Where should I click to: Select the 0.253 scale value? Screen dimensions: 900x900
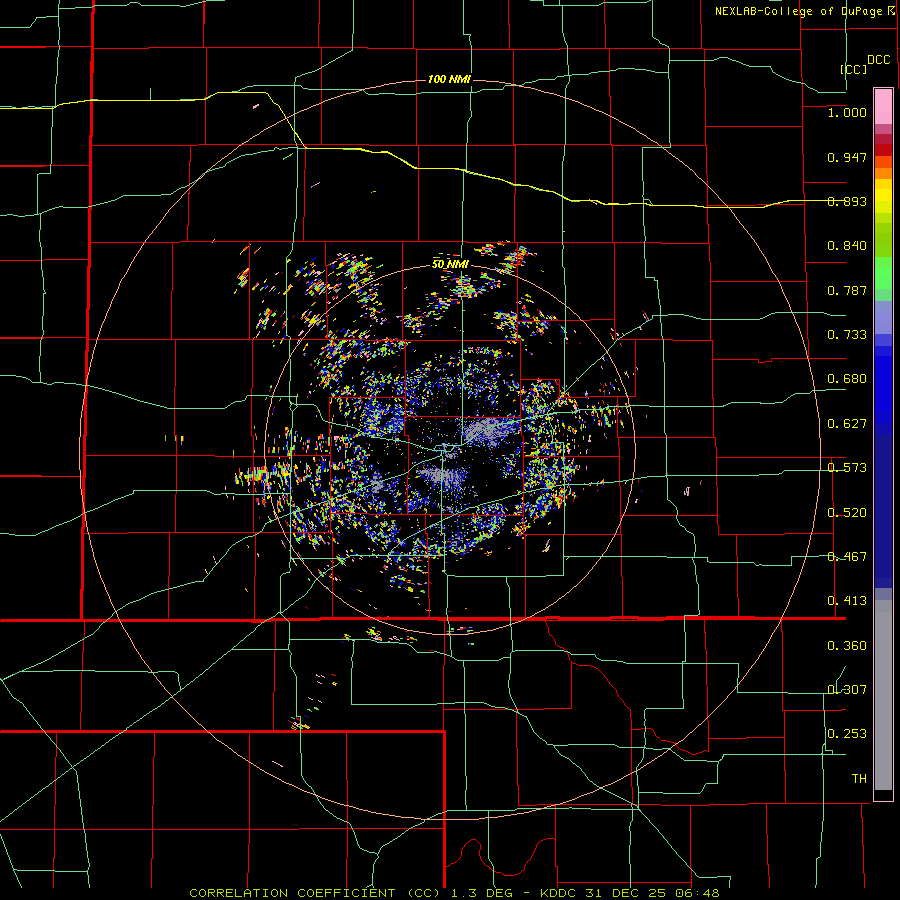coord(847,734)
